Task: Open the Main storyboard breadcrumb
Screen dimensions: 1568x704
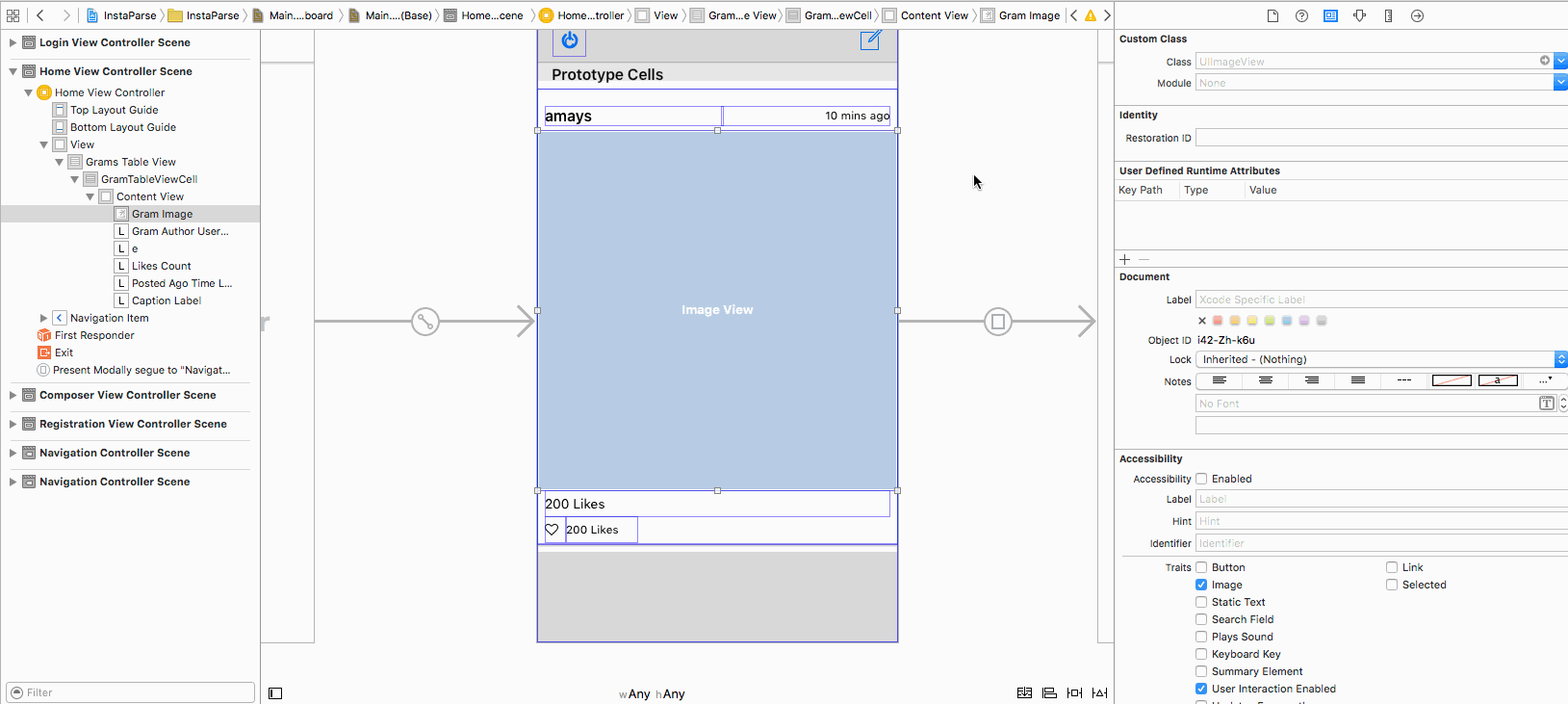Action: click(293, 15)
